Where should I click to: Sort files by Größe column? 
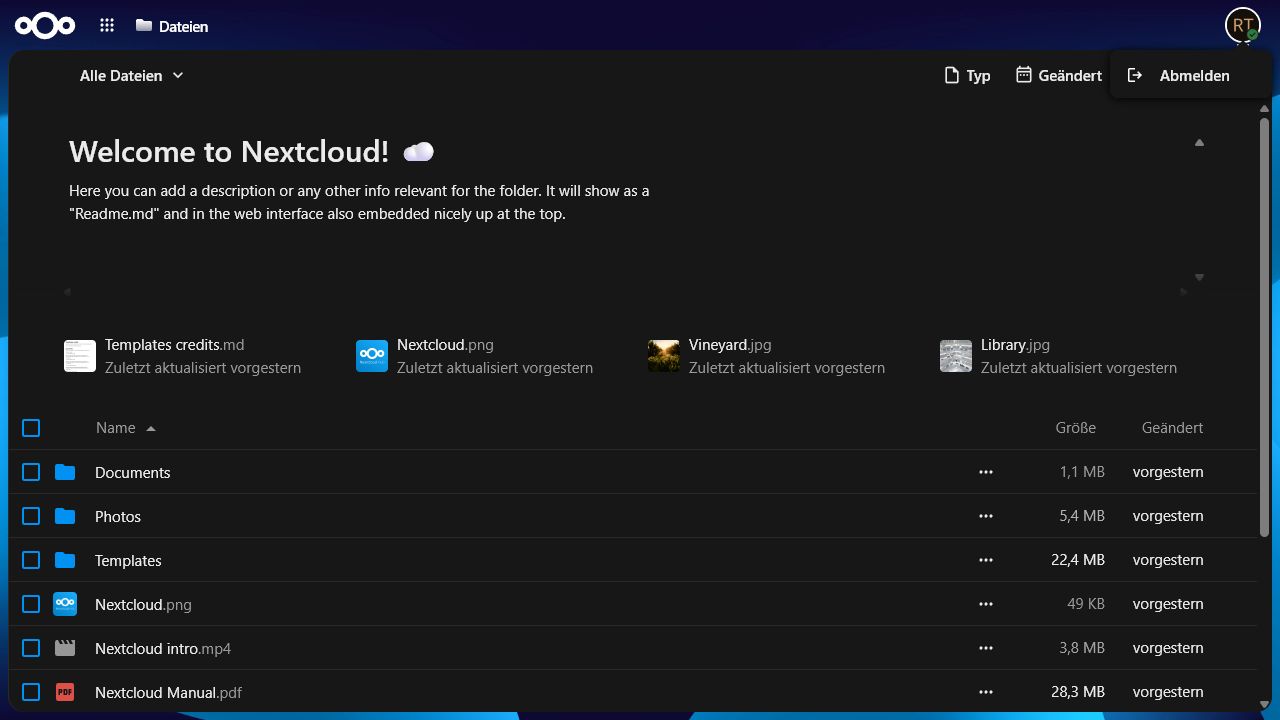[x=1075, y=428]
